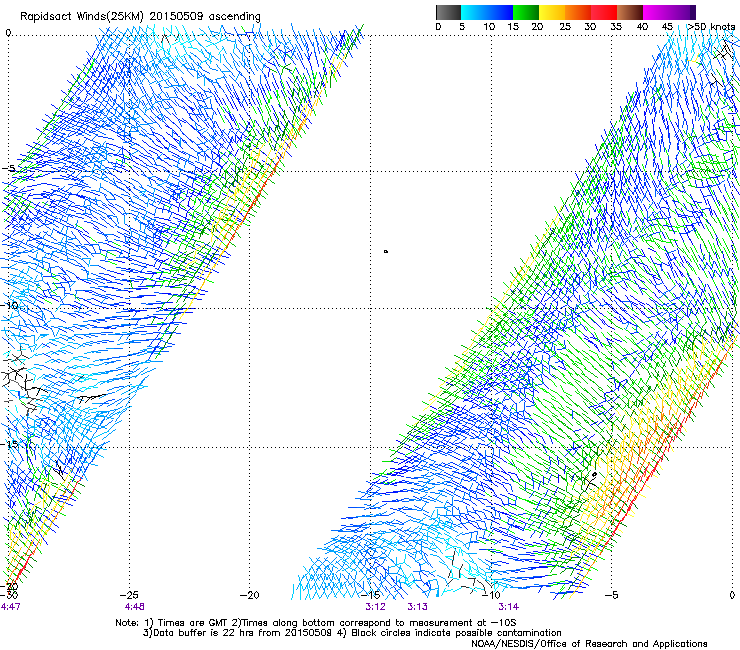Image resolution: width=740 pixels, height=650 pixels.
Task: Click the '35' label under the color bar
Action: click(x=616, y=26)
